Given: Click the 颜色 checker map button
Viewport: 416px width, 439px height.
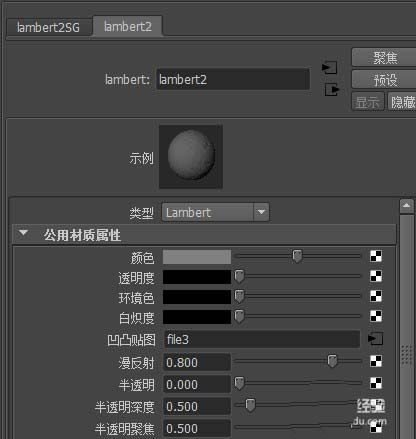Looking at the screenshot, I should pyautogui.click(x=376, y=256).
